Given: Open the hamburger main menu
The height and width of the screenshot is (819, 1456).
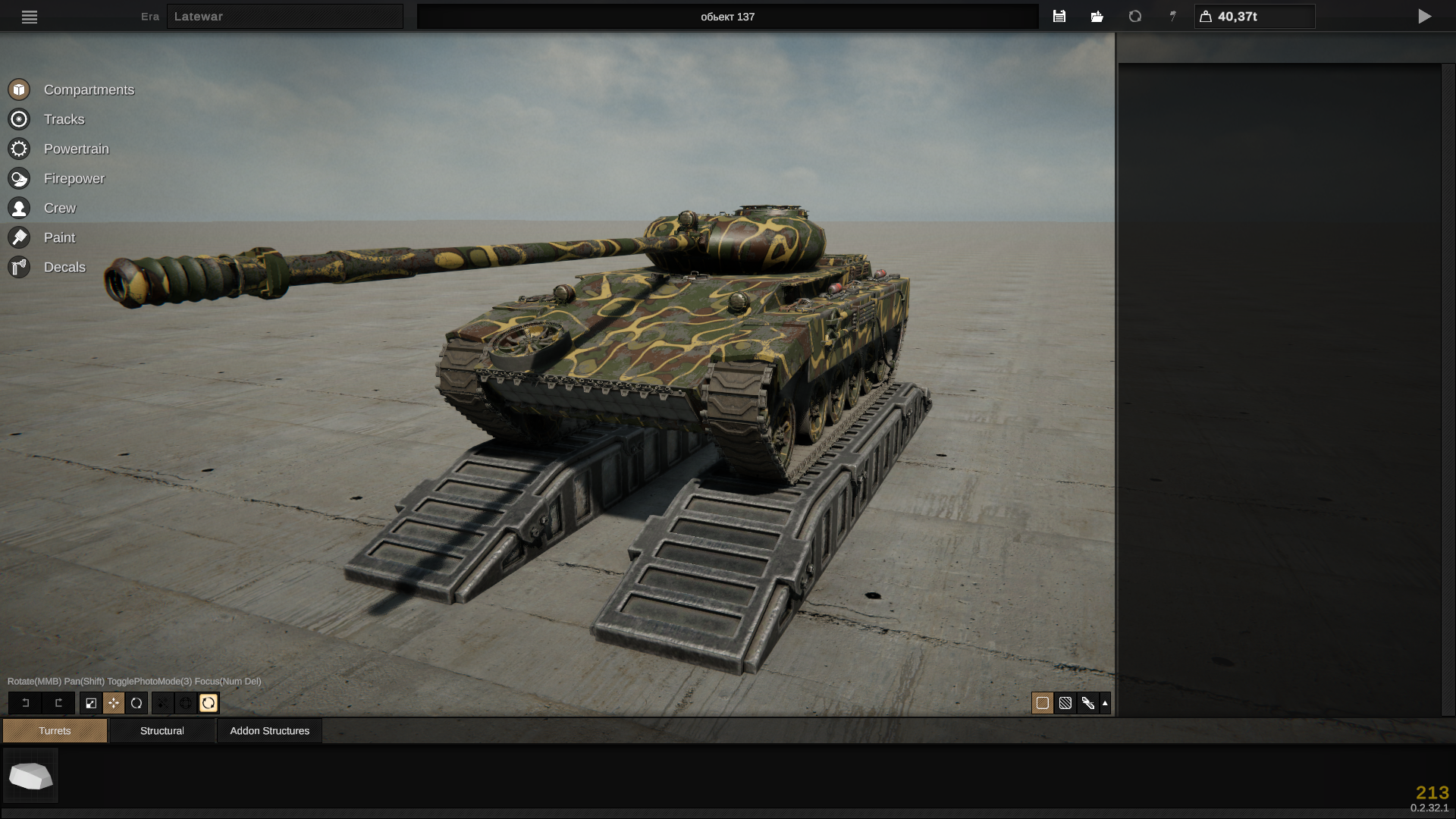Looking at the screenshot, I should pyautogui.click(x=29, y=17).
